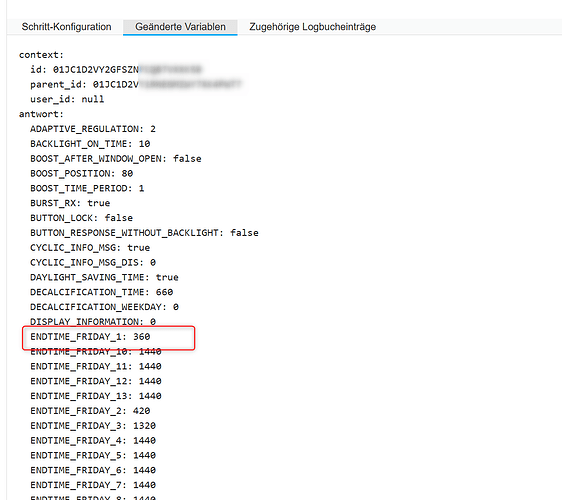
Task: Select the ADAPTIVE_REGULATION: 2 line
Action: tap(93, 129)
